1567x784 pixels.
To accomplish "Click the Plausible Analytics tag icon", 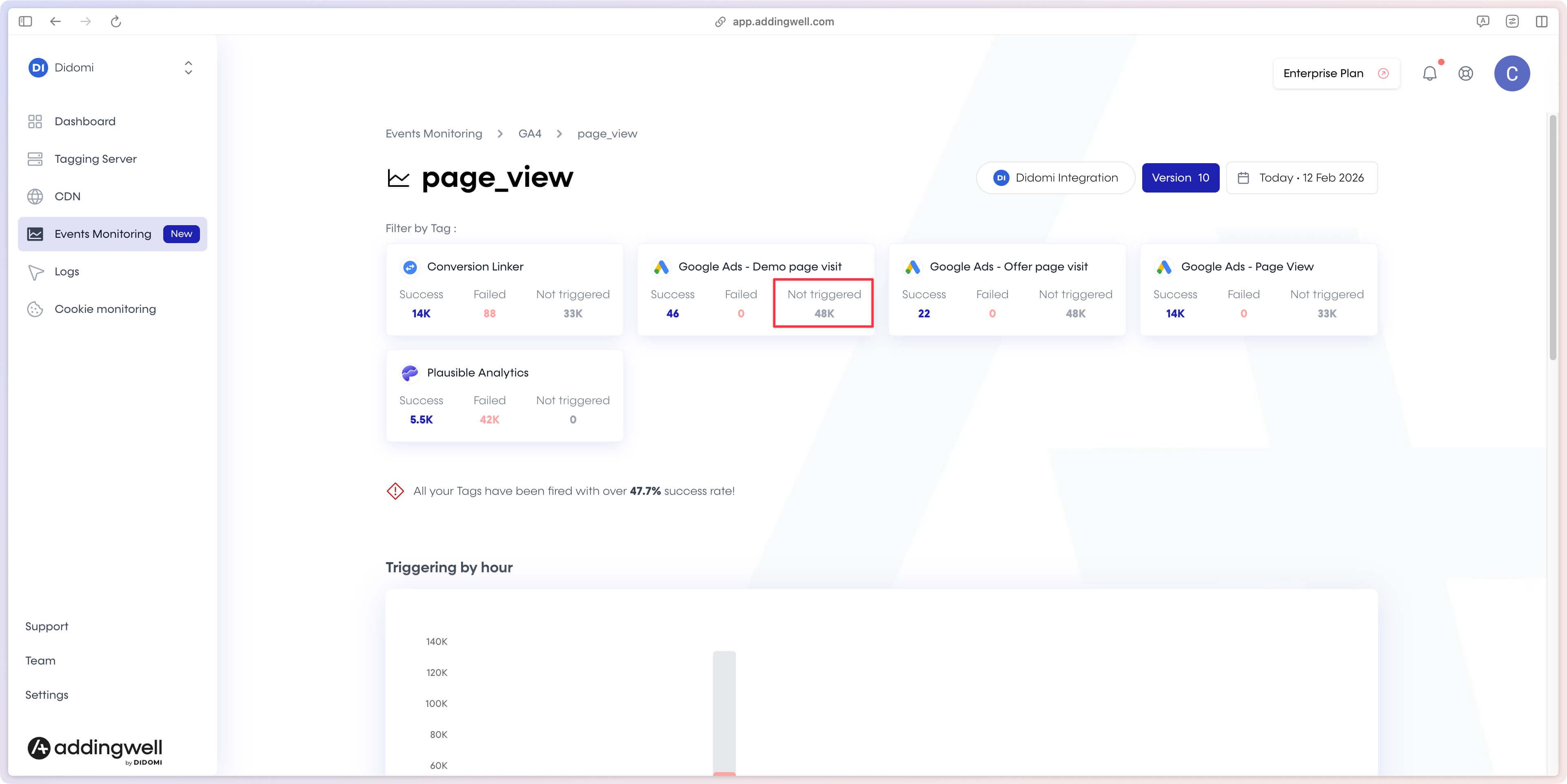I will tap(409, 373).
